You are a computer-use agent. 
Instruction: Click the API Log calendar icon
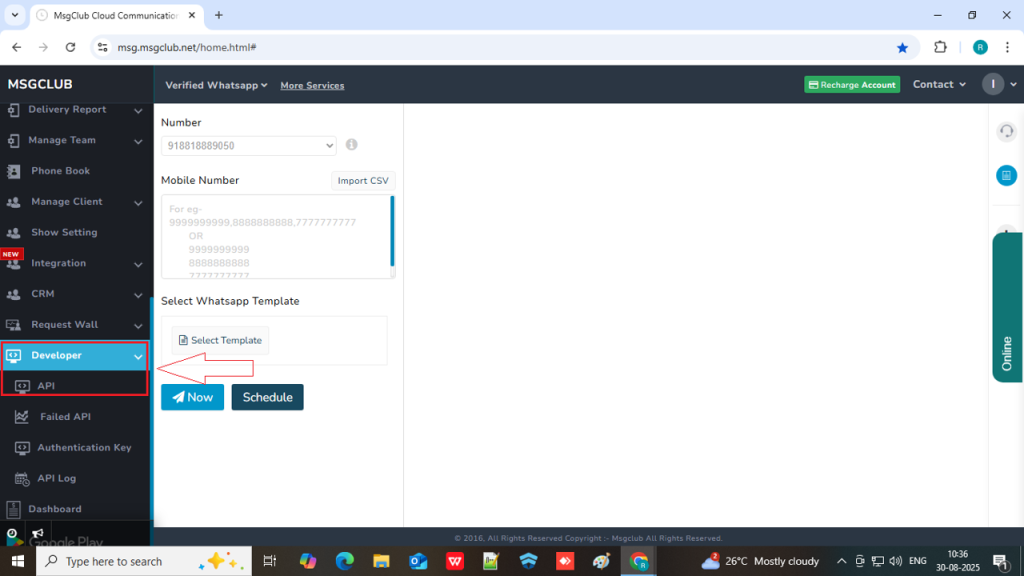tap(22, 479)
